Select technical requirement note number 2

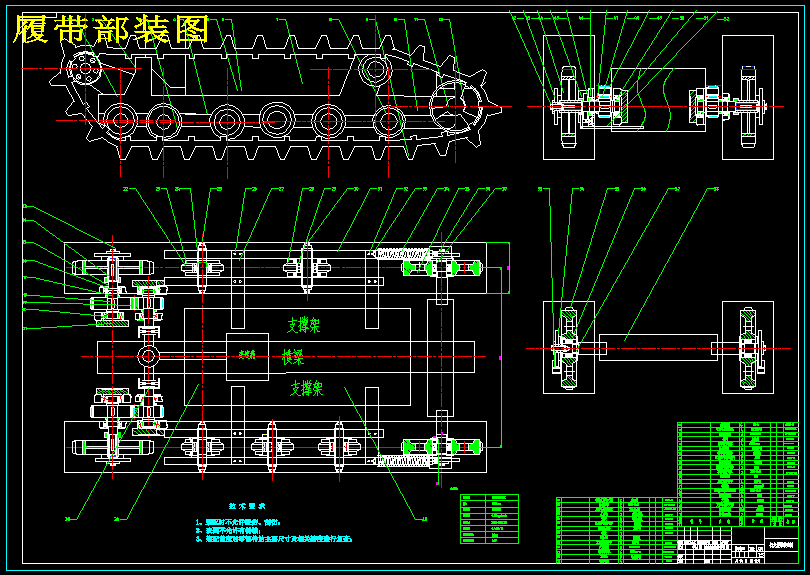point(228,531)
